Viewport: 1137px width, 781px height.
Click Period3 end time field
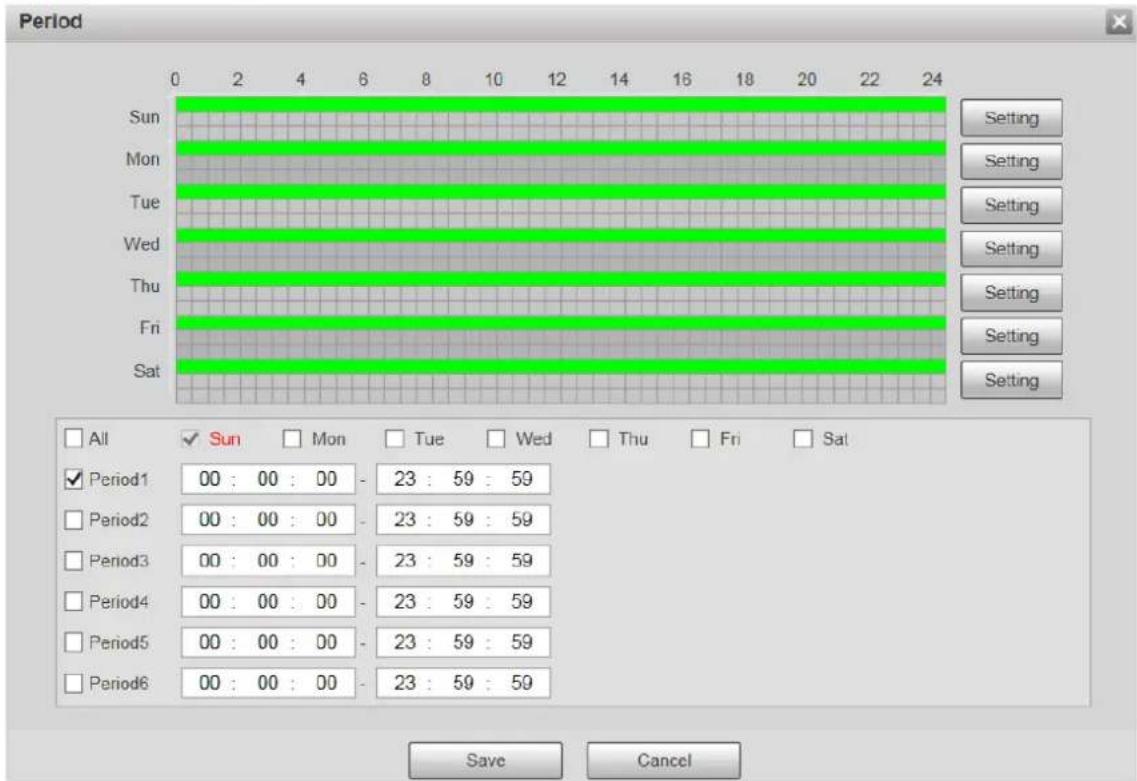pos(463,561)
